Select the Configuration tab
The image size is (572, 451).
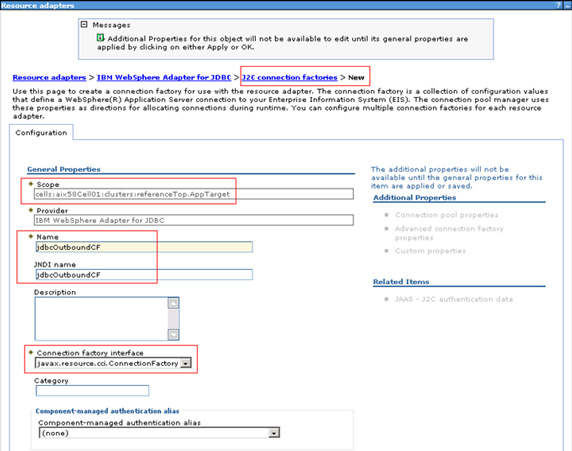click(x=41, y=132)
